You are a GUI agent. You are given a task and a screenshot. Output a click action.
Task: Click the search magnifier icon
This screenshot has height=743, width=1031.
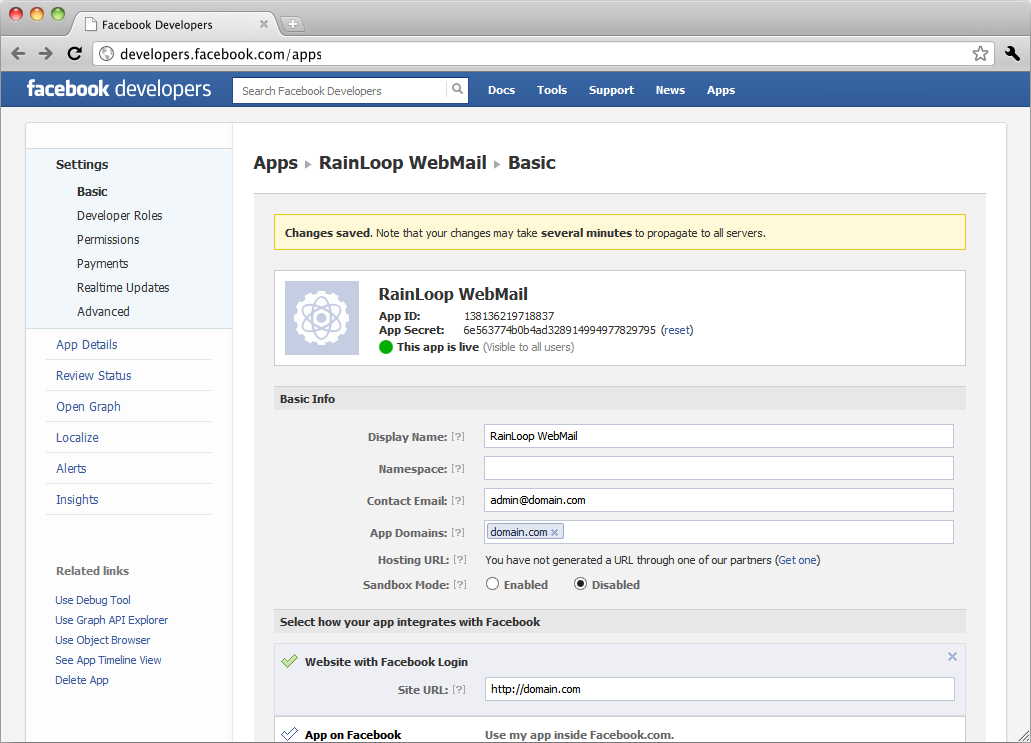[x=457, y=90]
